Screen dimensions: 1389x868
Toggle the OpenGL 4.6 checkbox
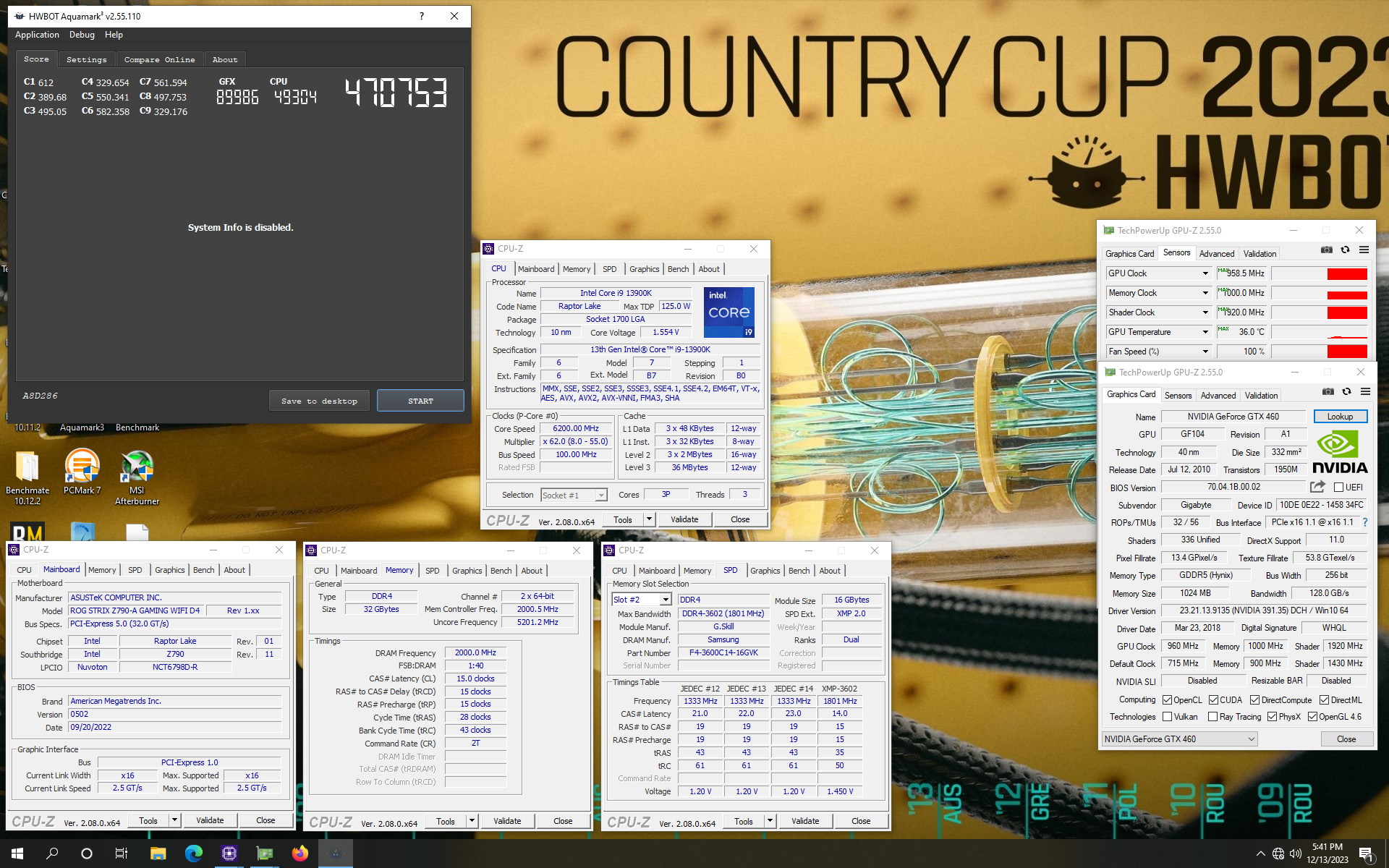click(1312, 717)
